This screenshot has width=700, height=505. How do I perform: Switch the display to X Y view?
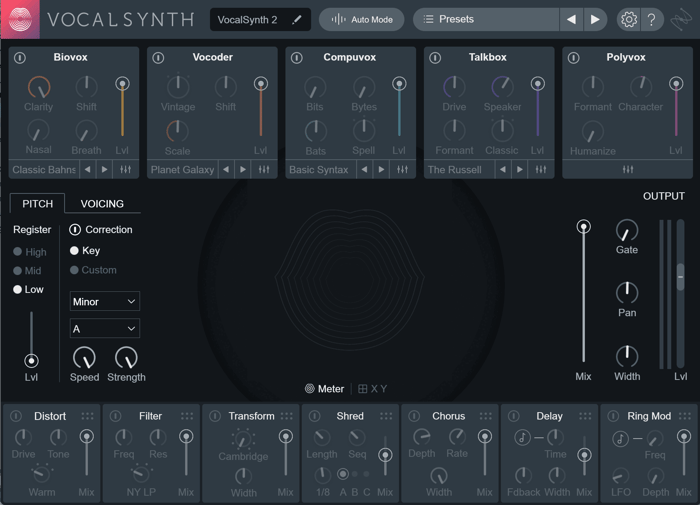pyautogui.click(x=372, y=389)
